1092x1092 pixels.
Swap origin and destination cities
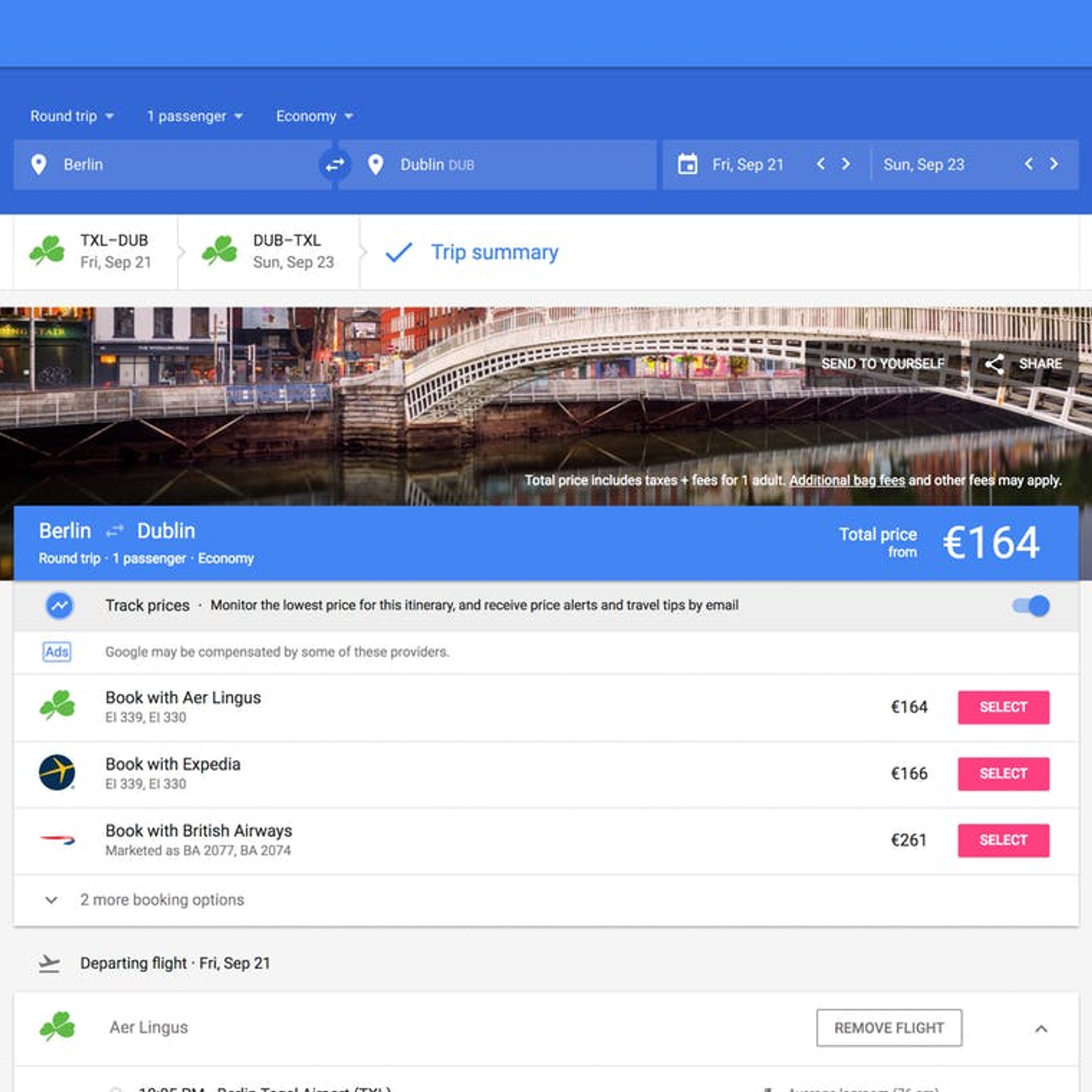click(334, 164)
